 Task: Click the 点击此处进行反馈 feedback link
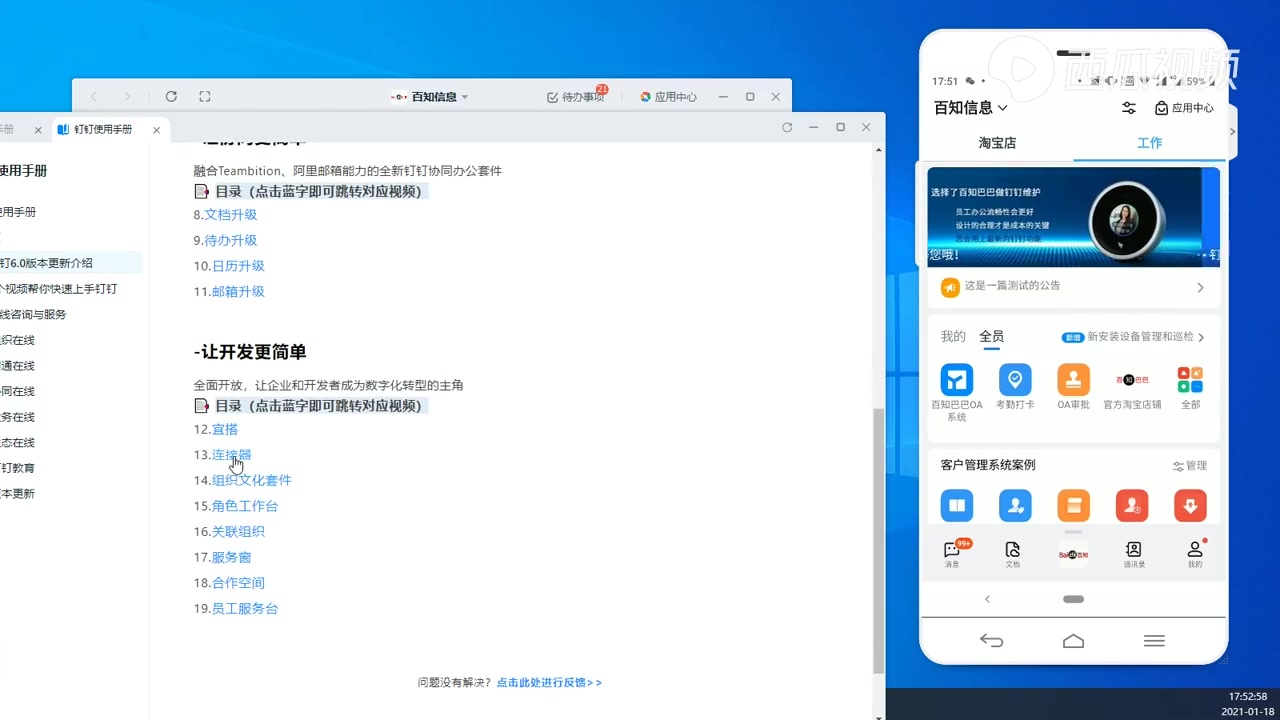544,682
